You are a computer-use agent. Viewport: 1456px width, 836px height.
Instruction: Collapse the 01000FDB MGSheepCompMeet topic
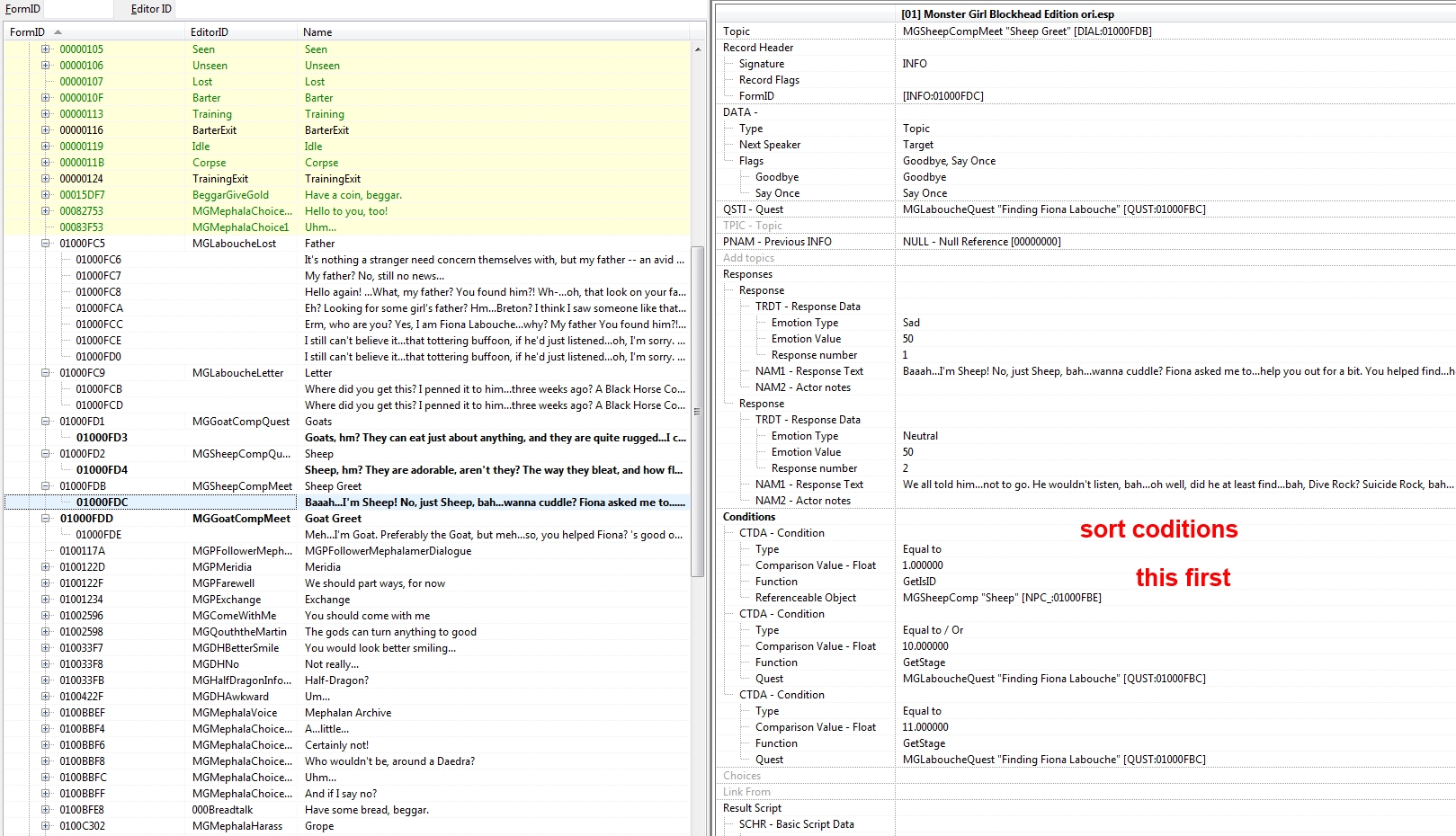tap(45, 486)
